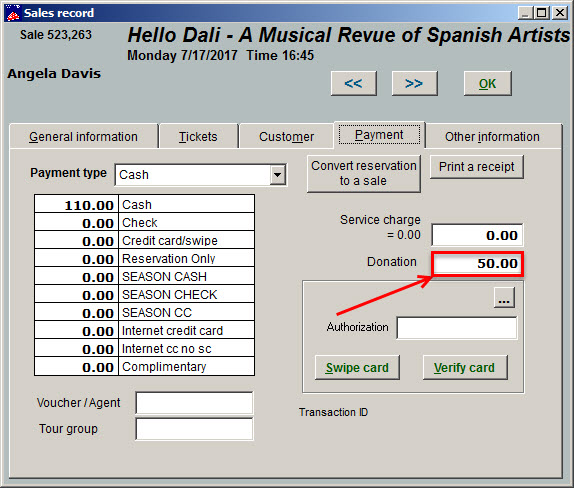Select the Complimentary payment row
The image size is (574, 488).
tap(145, 366)
